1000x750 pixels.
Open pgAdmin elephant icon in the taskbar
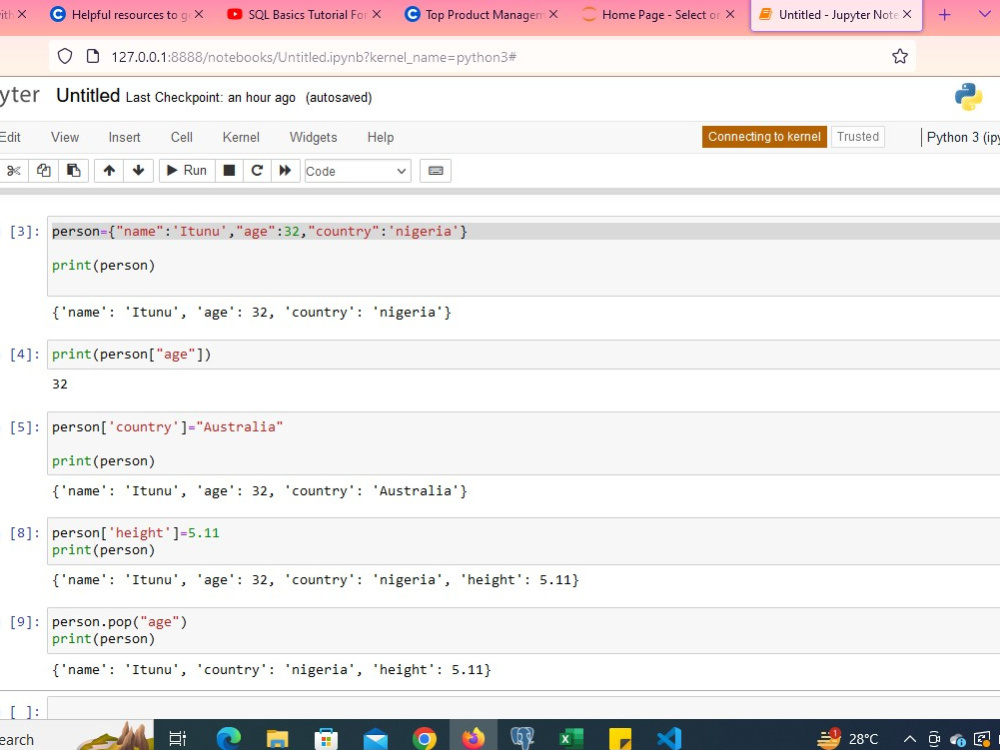click(x=522, y=739)
